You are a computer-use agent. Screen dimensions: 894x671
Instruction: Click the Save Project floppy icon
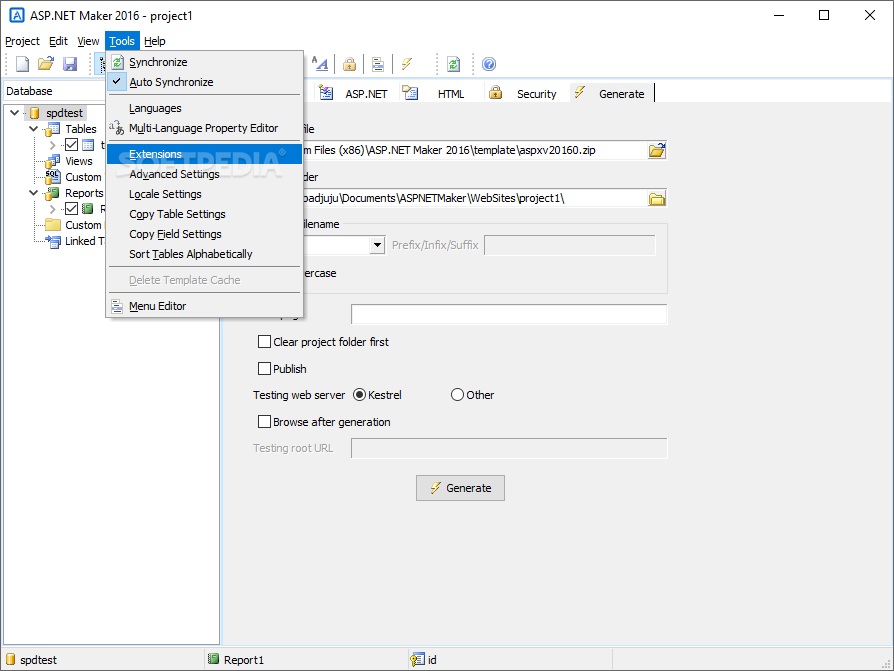pyautogui.click(x=70, y=64)
